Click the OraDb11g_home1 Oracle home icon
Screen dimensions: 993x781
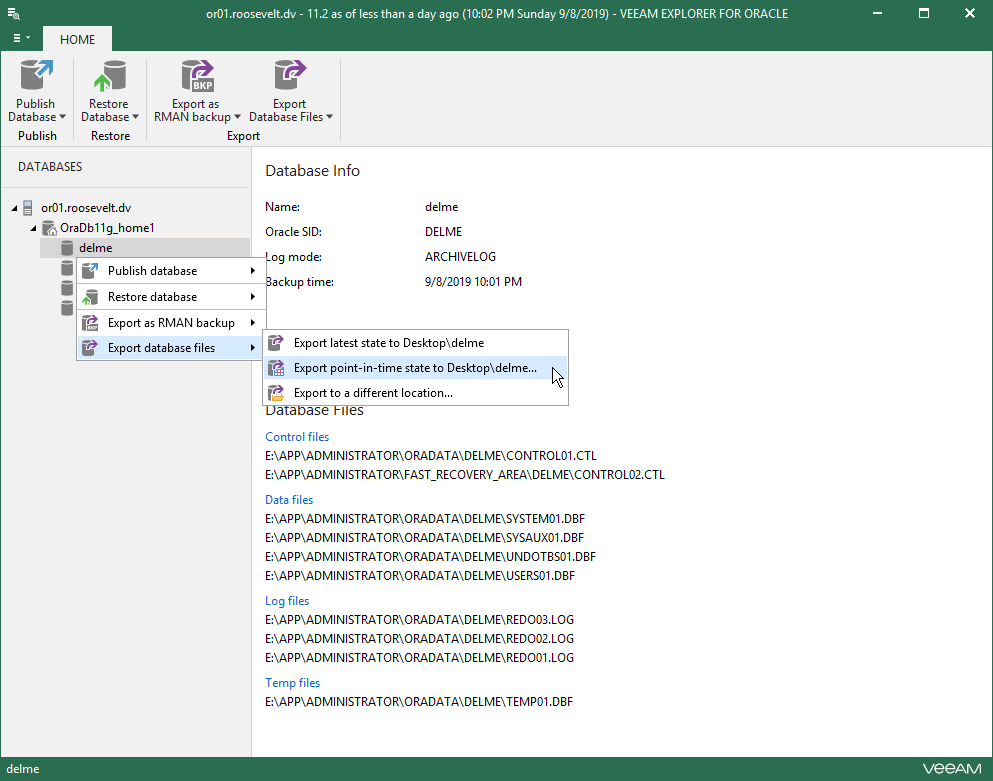(48, 228)
